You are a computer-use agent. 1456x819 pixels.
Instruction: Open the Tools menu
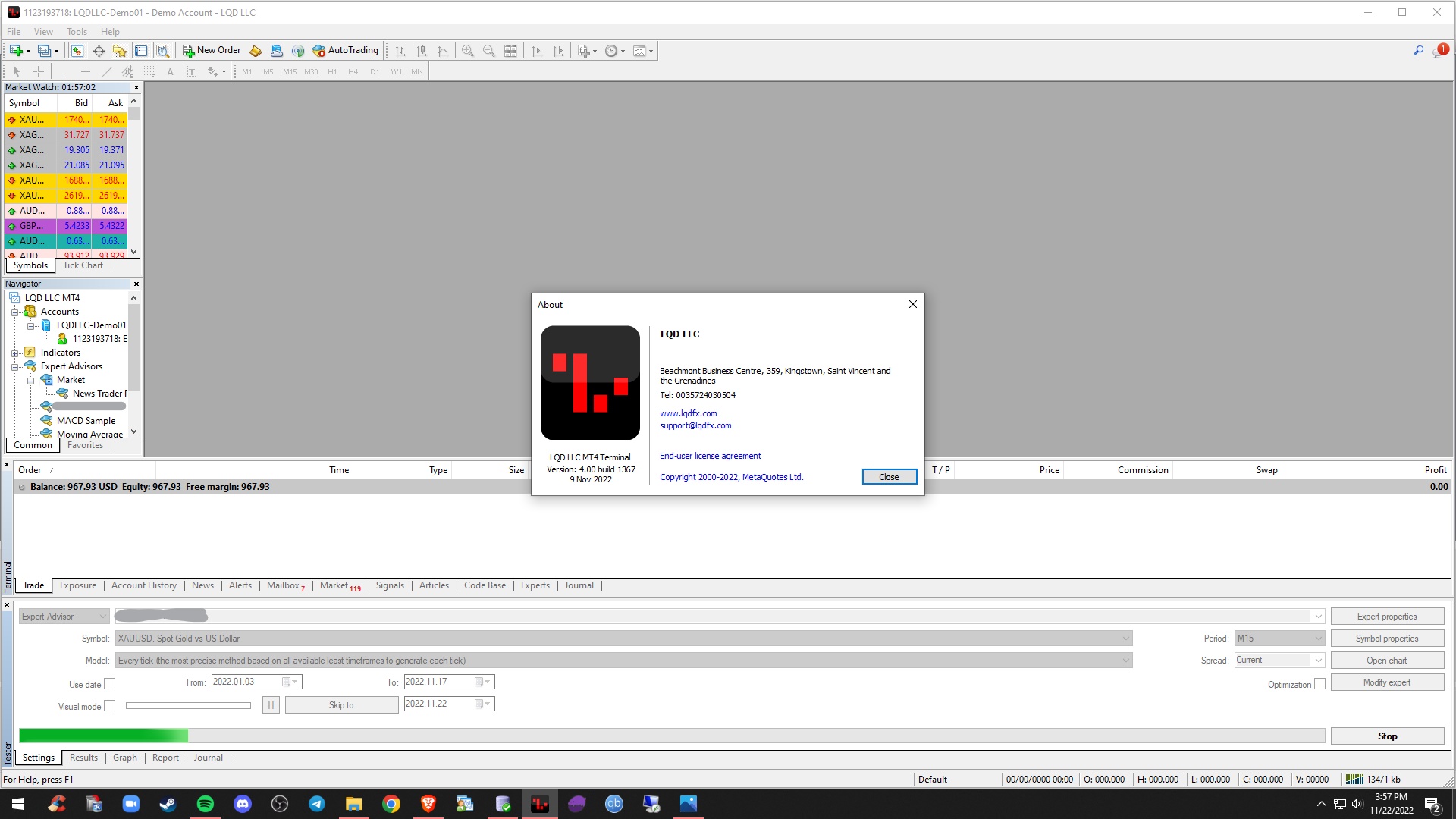click(77, 32)
